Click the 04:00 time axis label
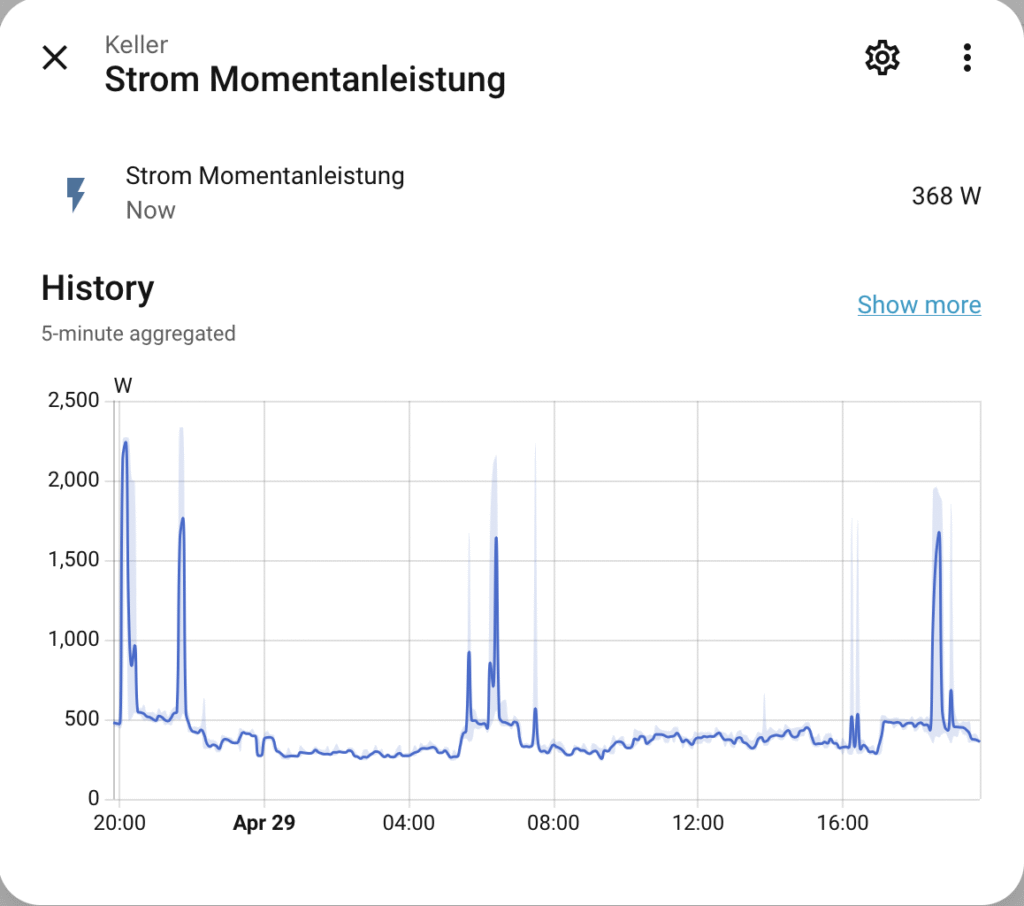The height and width of the screenshot is (906, 1024). [409, 824]
